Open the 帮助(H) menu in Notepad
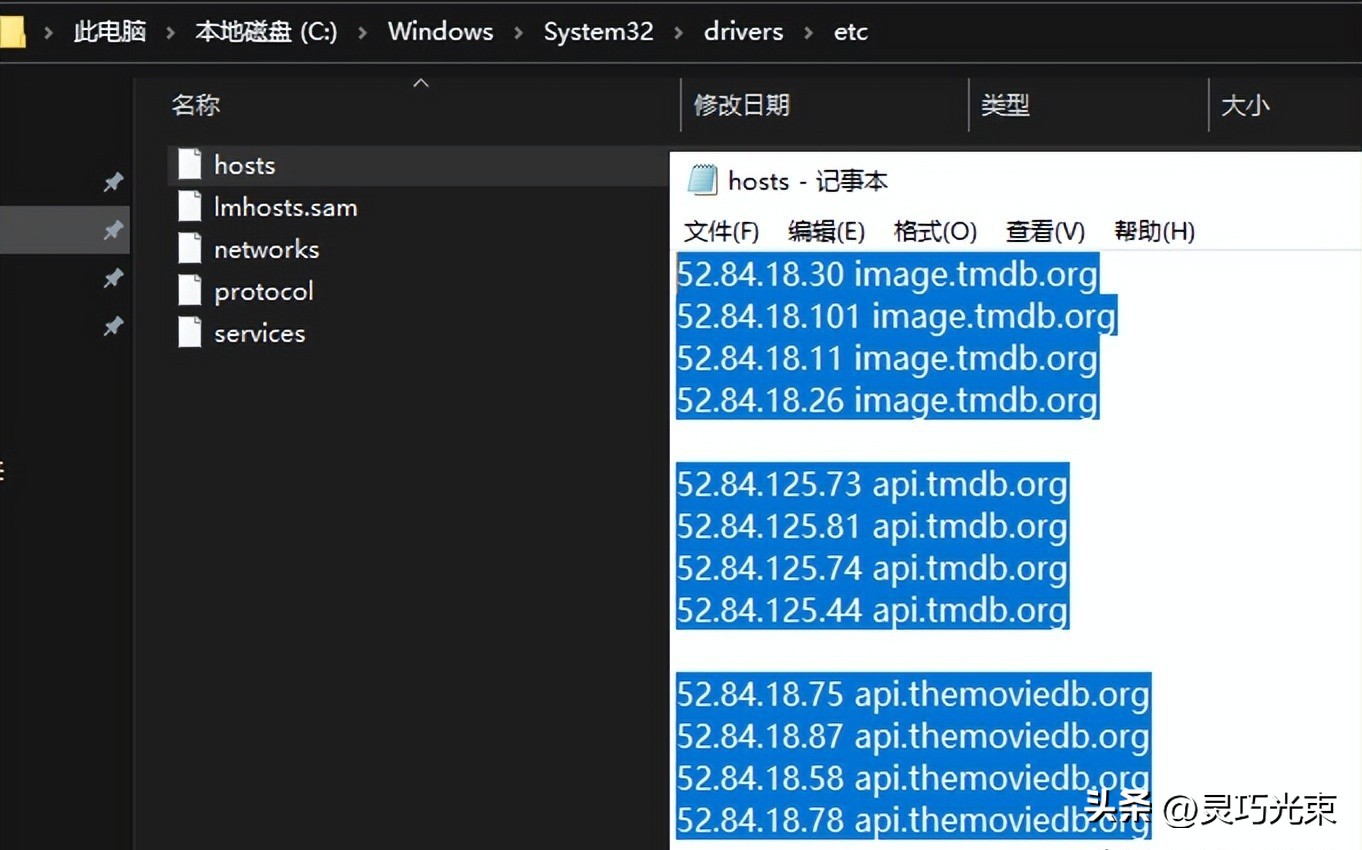1362x850 pixels. [x=1154, y=232]
